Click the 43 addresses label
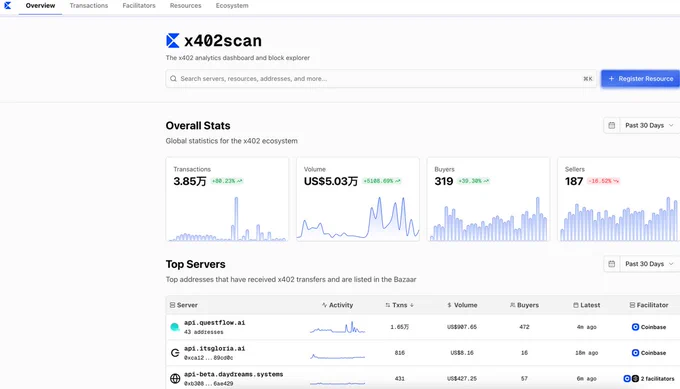 point(204,332)
